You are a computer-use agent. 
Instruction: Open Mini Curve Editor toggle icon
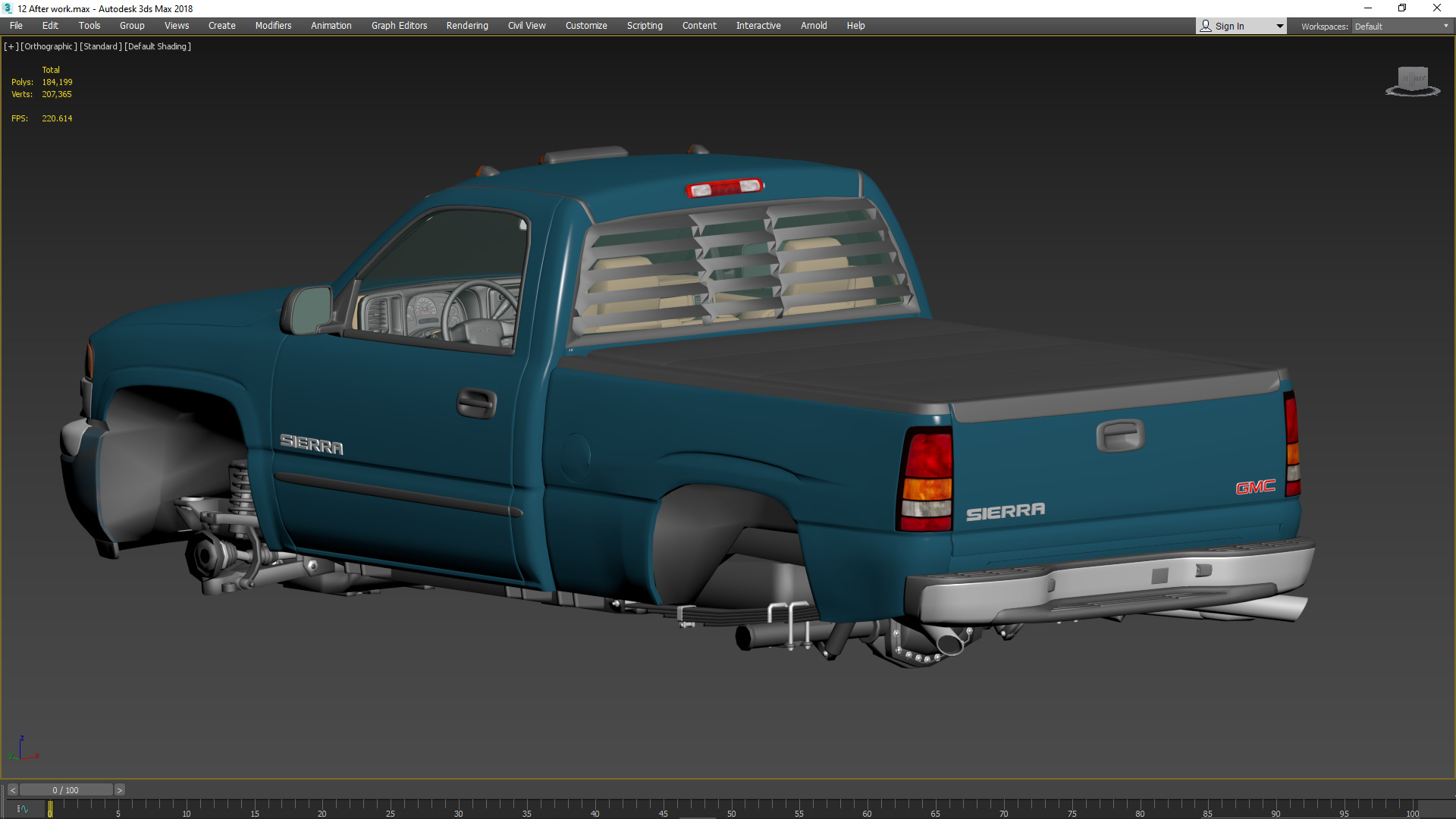tap(22, 809)
